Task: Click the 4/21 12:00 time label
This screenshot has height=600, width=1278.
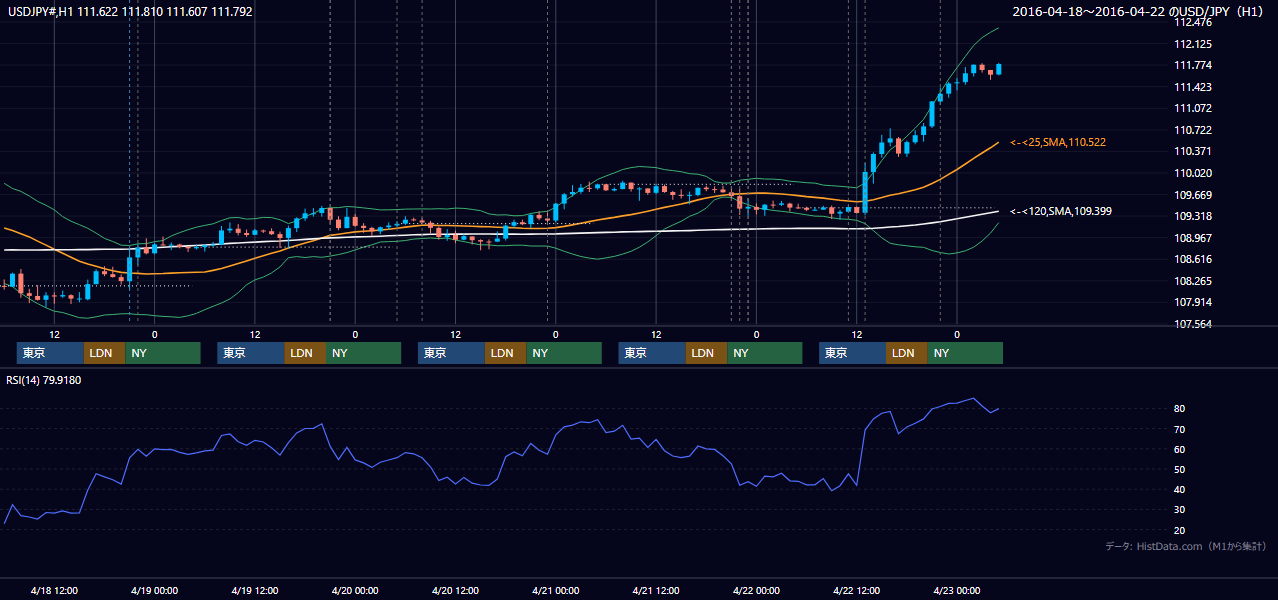Action: [656, 590]
